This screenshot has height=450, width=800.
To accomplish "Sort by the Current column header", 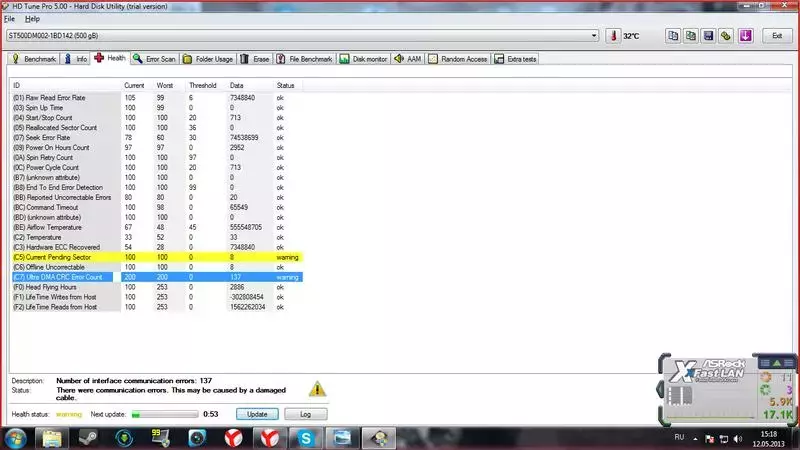I will coord(137,85).
